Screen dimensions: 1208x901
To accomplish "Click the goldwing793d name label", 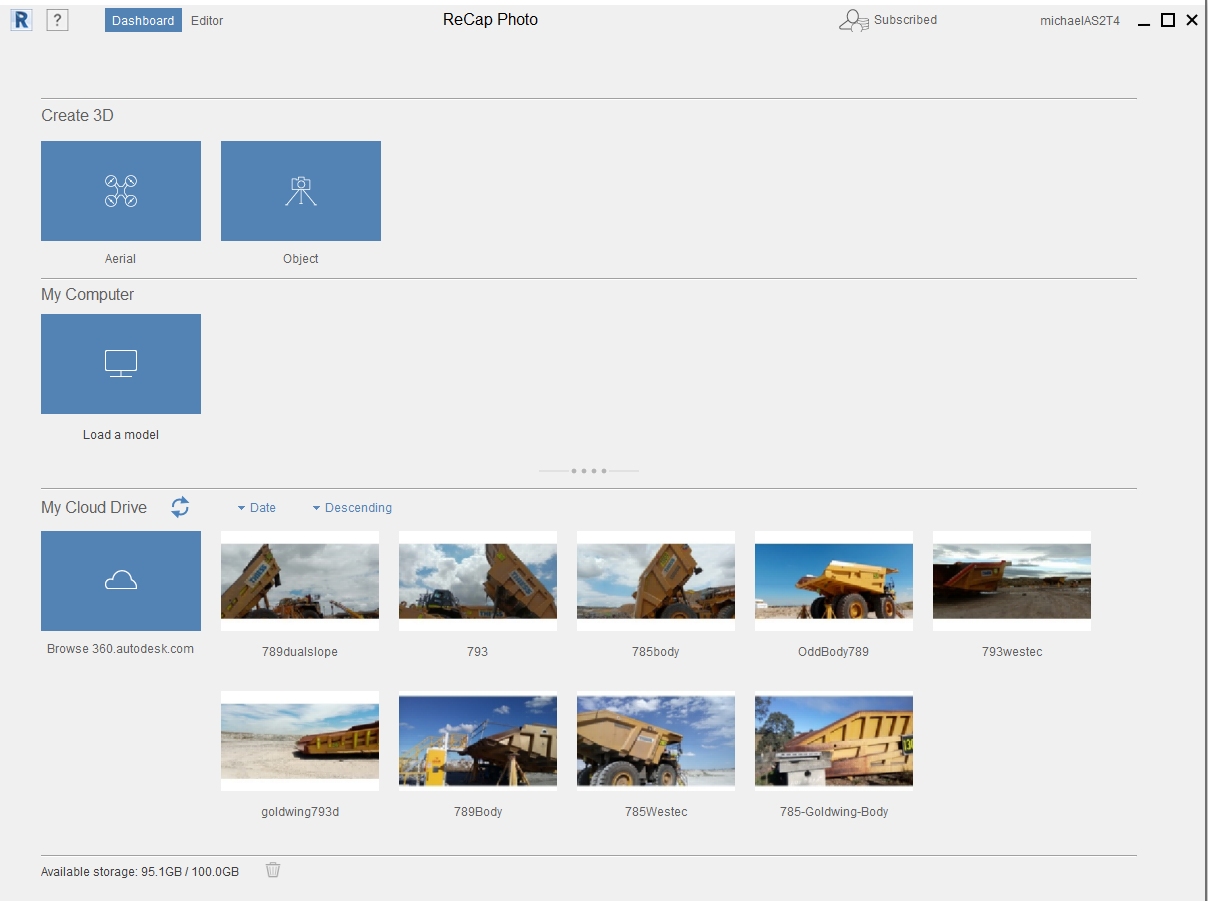I will click(x=300, y=812).
